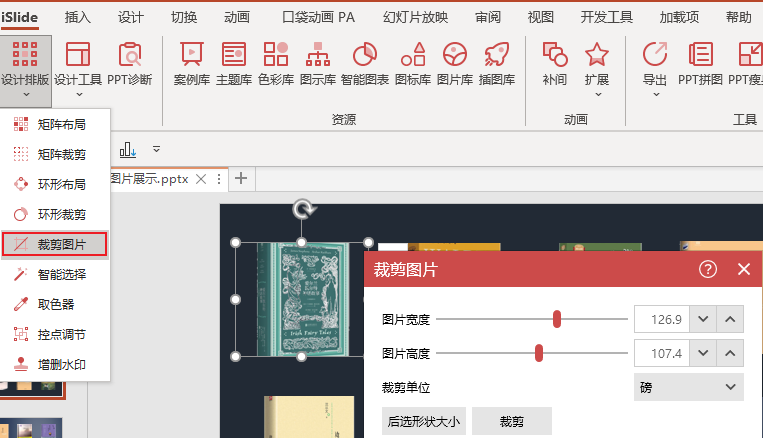
Task: Run PPT诊断 diagnosis tool
Action: click(130, 64)
